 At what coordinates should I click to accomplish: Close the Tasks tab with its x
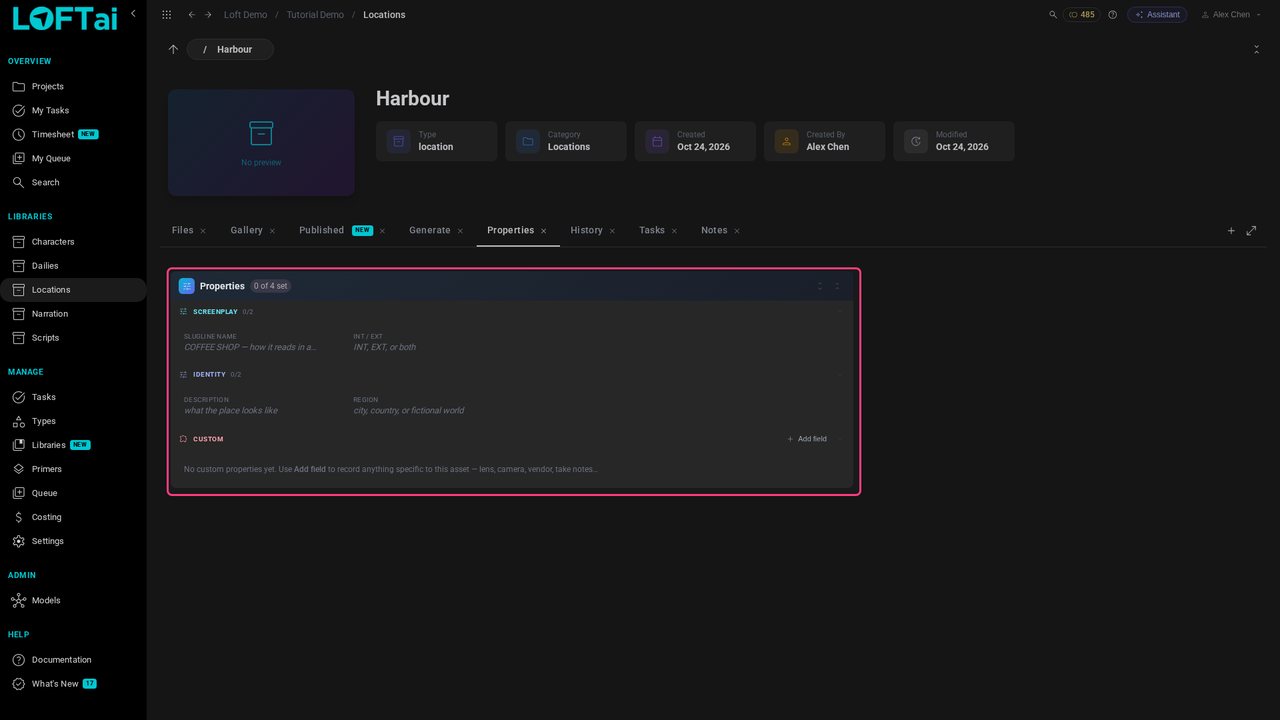pos(674,231)
